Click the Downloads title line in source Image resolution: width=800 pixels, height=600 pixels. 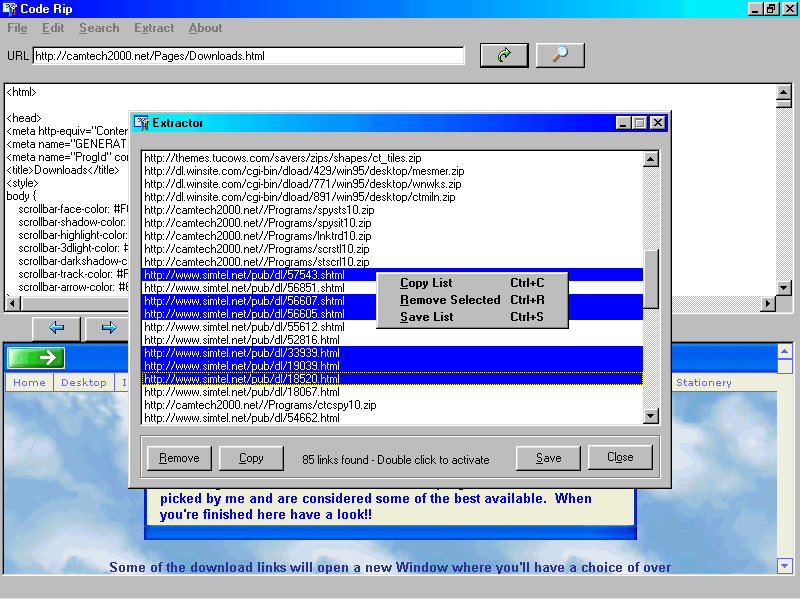pyautogui.click(x=63, y=170)
